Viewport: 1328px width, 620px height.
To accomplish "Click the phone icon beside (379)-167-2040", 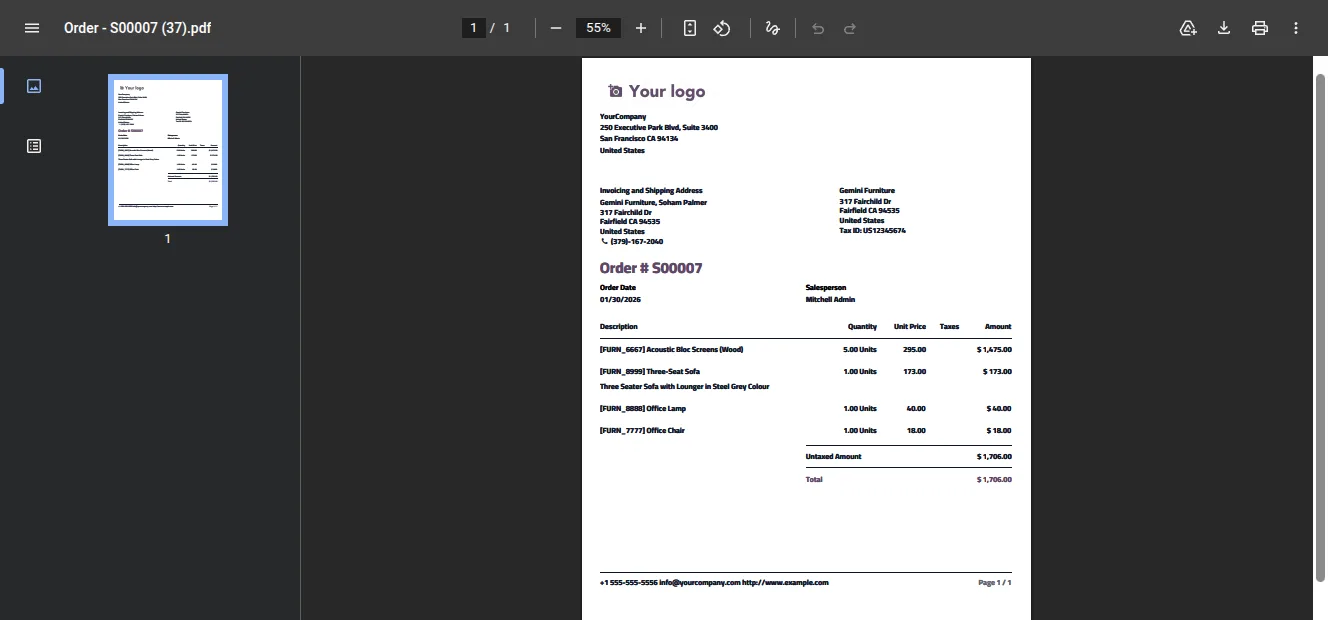I will [604, 241].
